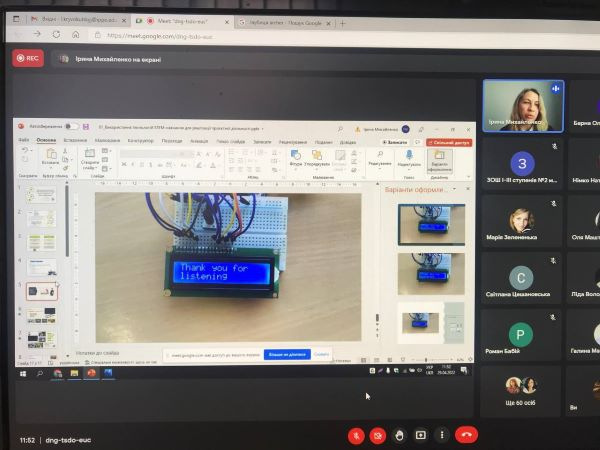
Task: Click the Створити слайд icon
Action: (x=90, y=153)
